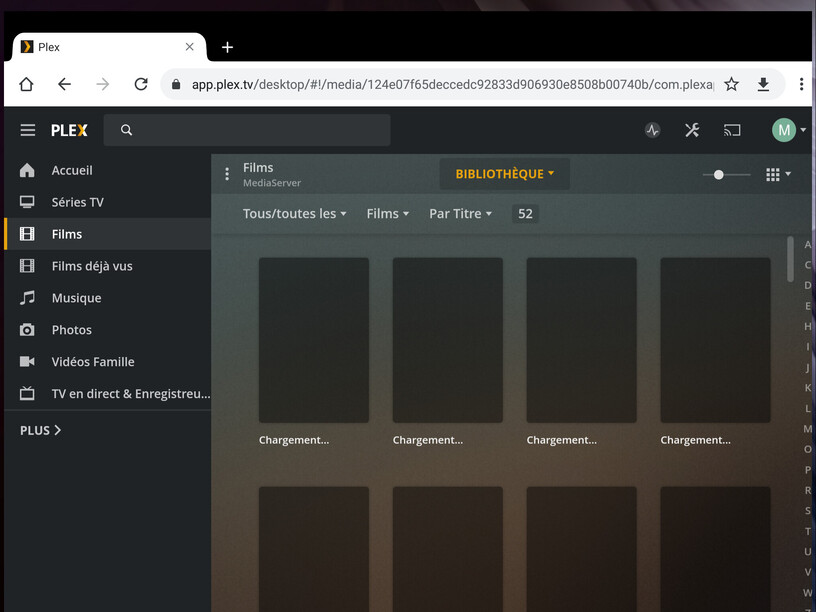Screen dimensions: 816x612
Task: Open the Activity pulse icon
Action: coord(653,130)
